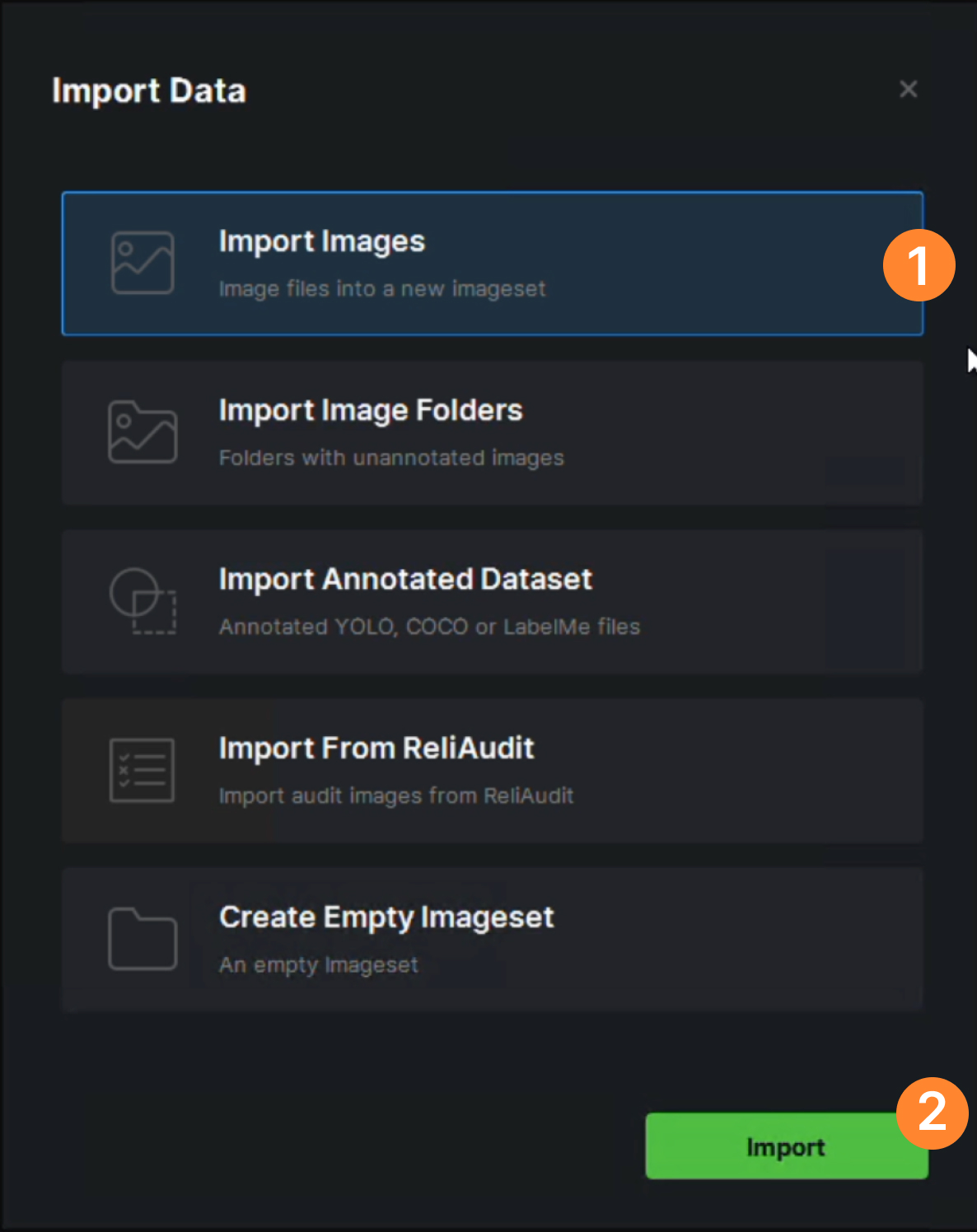
Task: Click the green Import button
Action: coord(786,1146)
